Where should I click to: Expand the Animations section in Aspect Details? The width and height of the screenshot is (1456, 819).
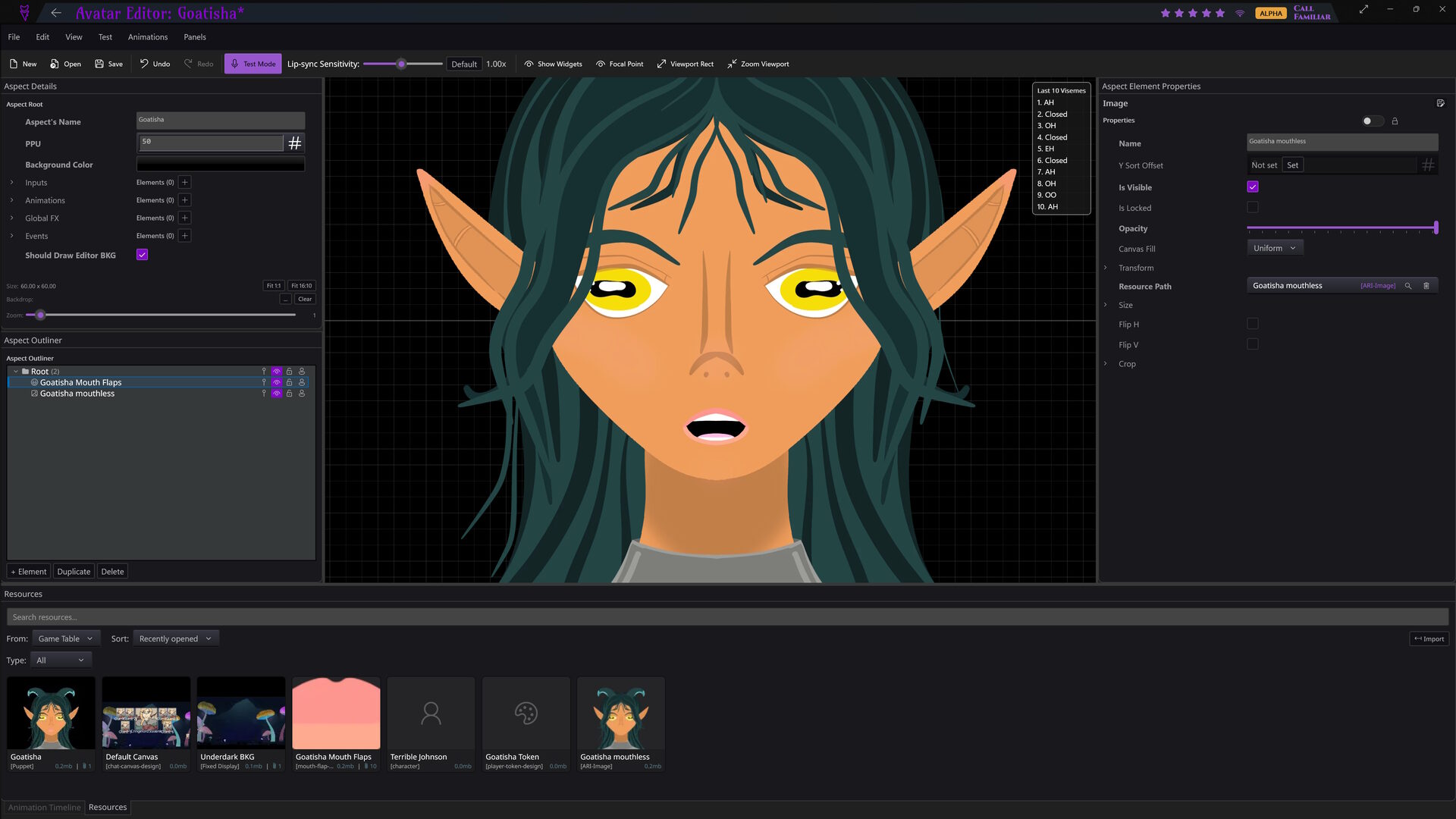[11, 200]
